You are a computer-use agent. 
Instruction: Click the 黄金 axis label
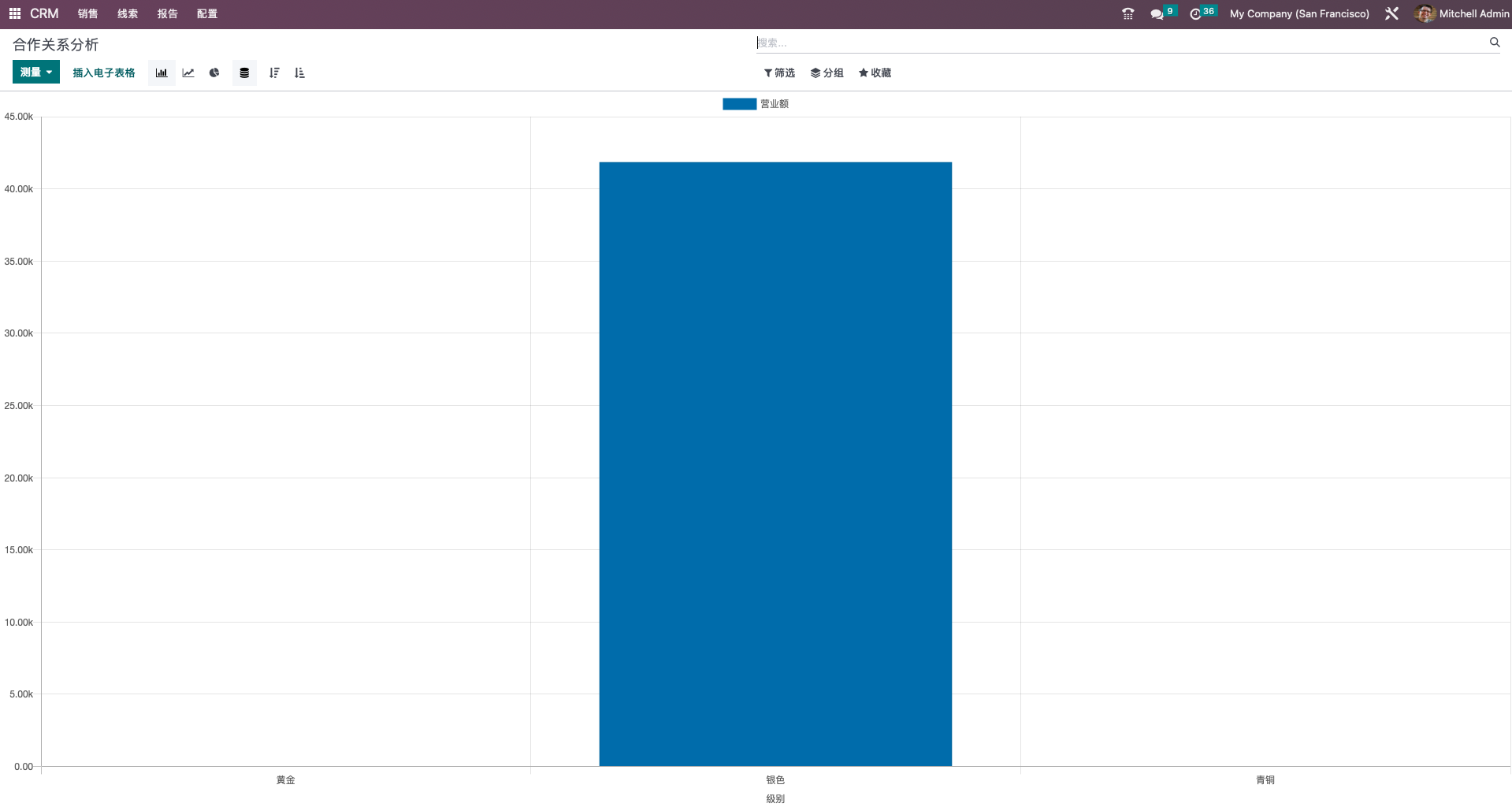[x=285, y=779]
